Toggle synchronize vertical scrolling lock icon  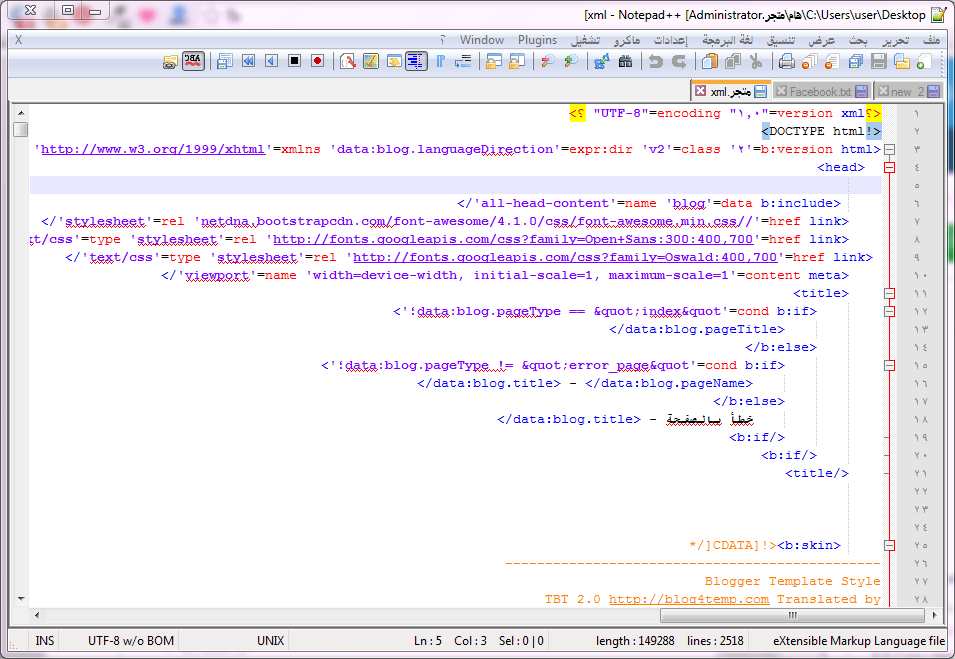517,61
